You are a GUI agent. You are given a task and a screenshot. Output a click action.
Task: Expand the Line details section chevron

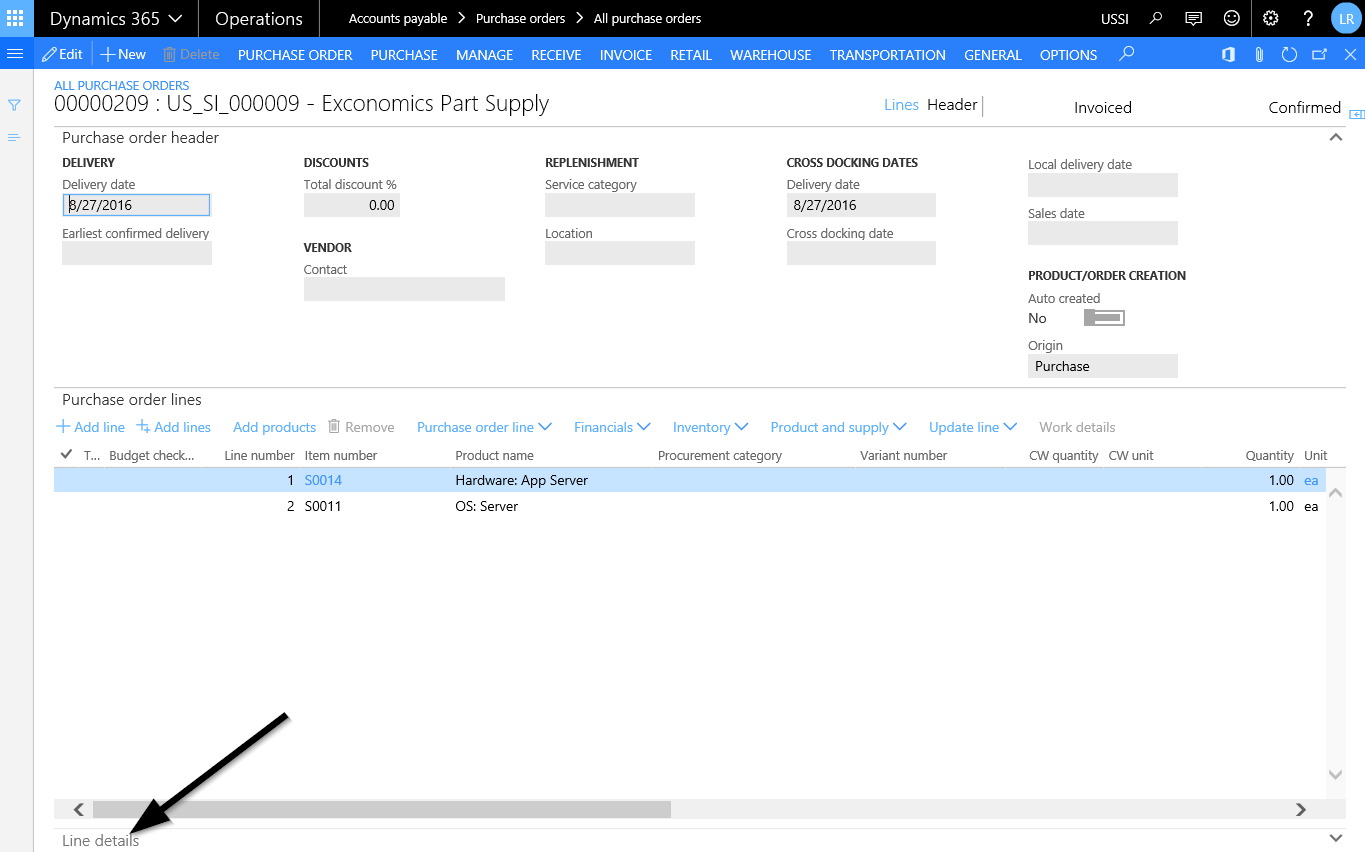(x=1335, y=838)
